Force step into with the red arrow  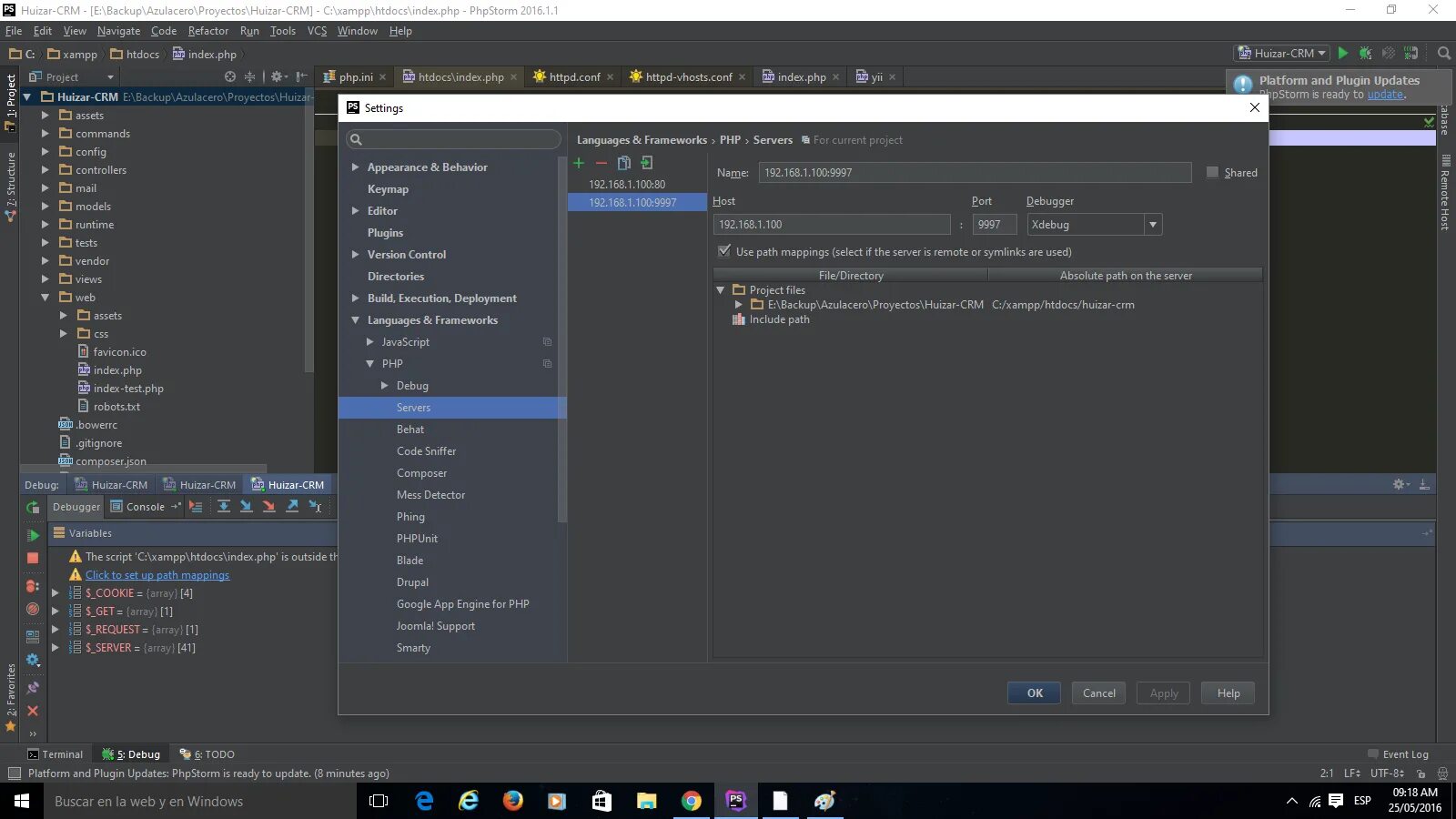pos(268,507)
